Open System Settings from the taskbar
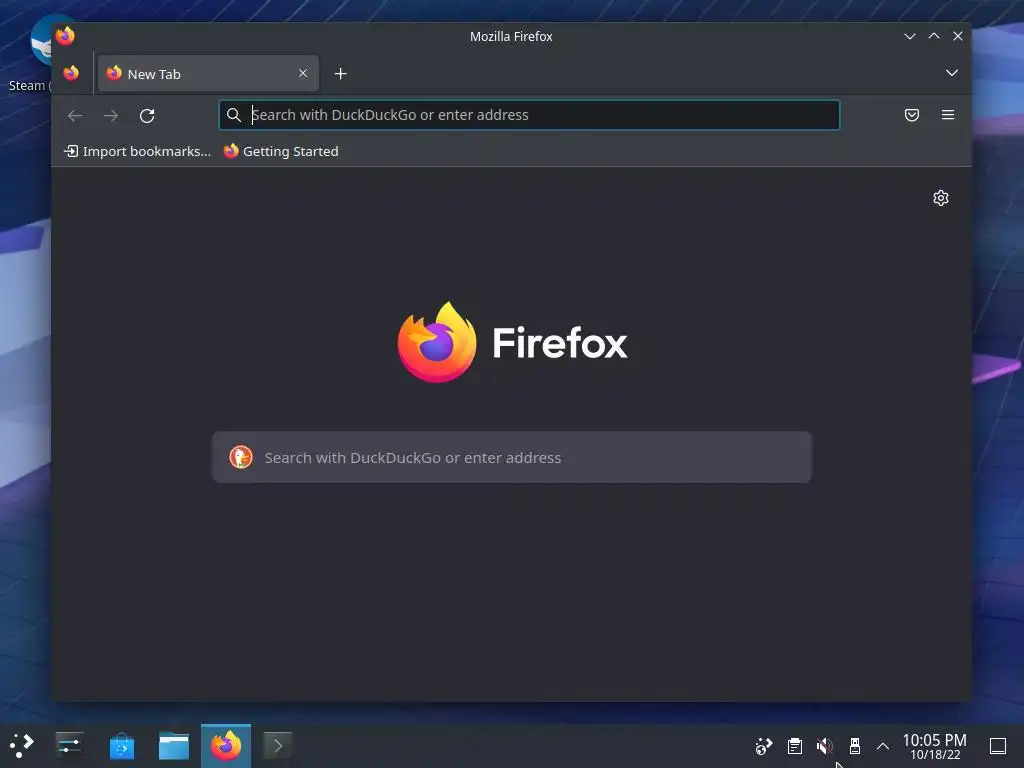The width and height of the screenshot is (1024, 768). pyautogui.click(x=69, y=745)
